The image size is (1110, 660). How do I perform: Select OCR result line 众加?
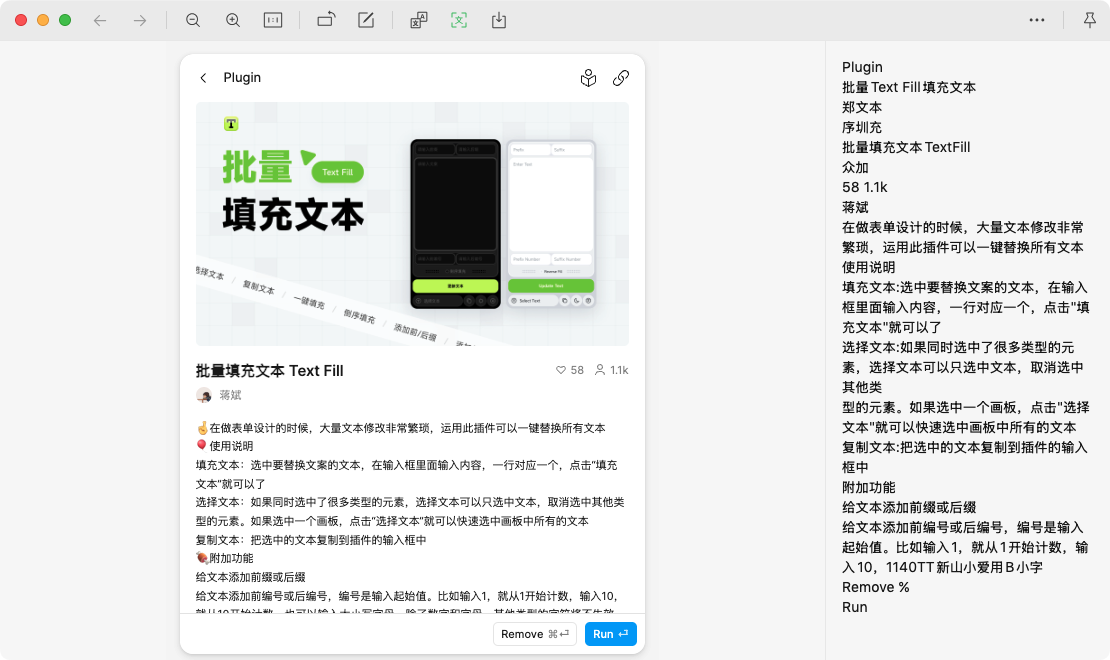(x=855, y=167)
